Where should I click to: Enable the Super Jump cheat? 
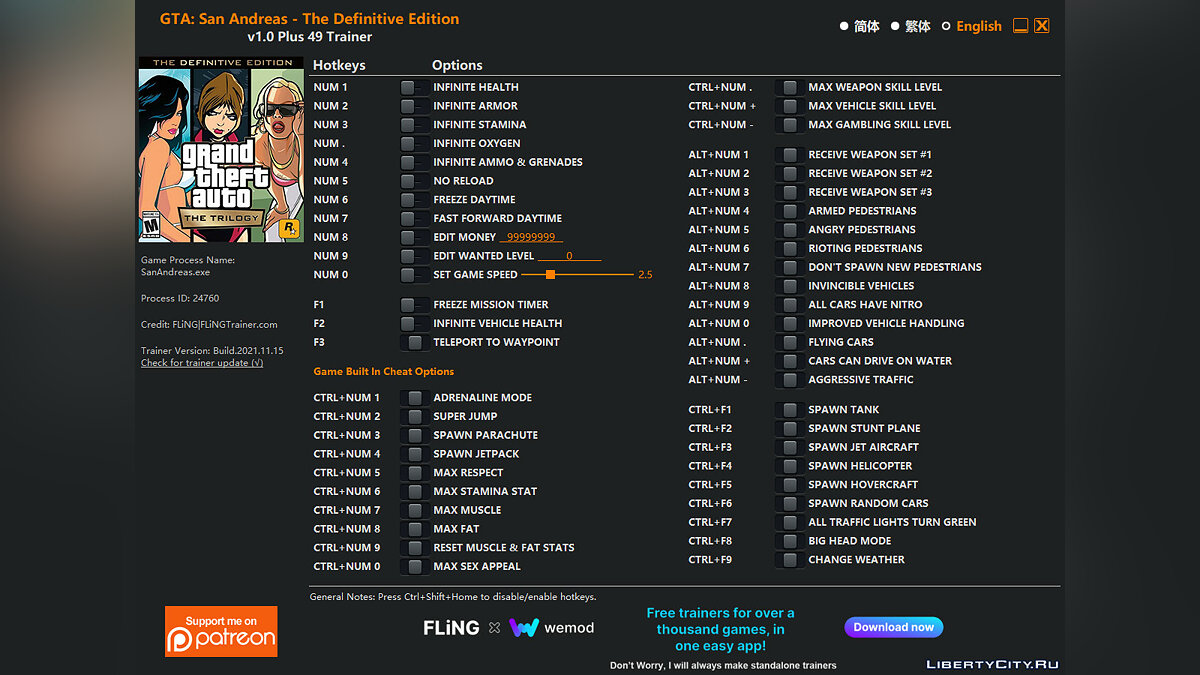pos(414,417)
